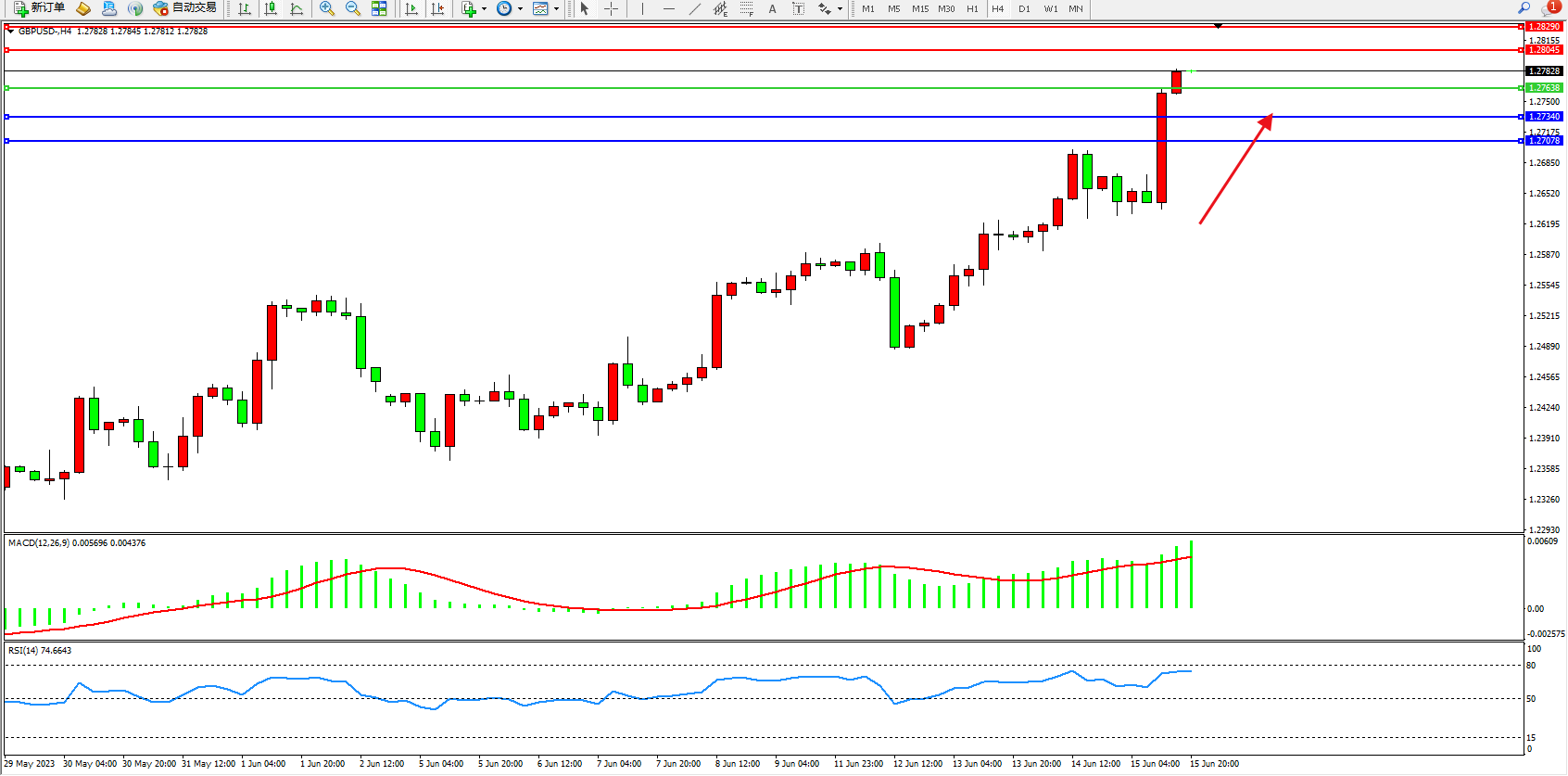Expand the indicators list dropdown arrow
Screen dimensions: 1568x776
tap(484, 9)
